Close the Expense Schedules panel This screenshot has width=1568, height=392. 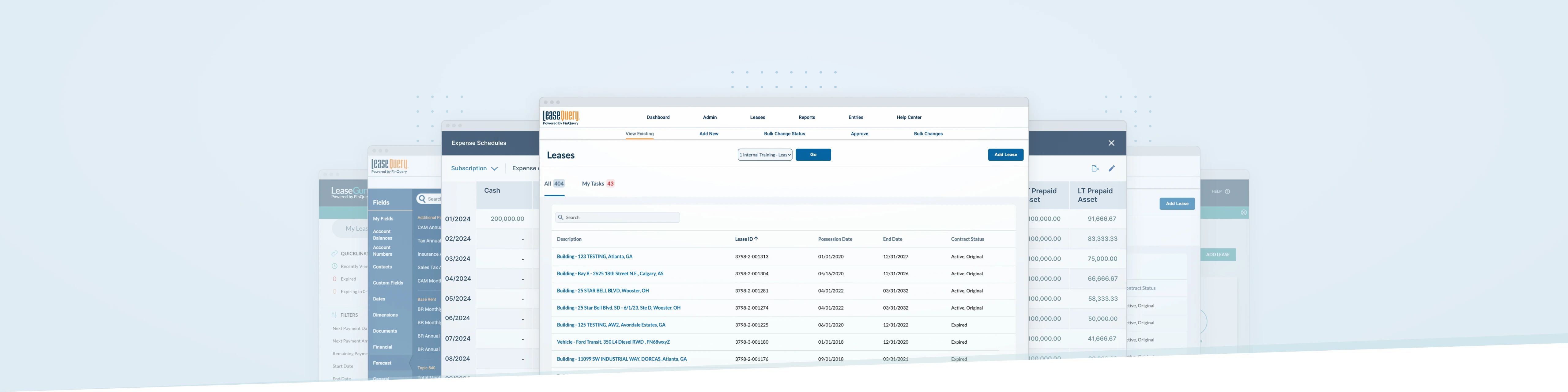point(1111,143)
